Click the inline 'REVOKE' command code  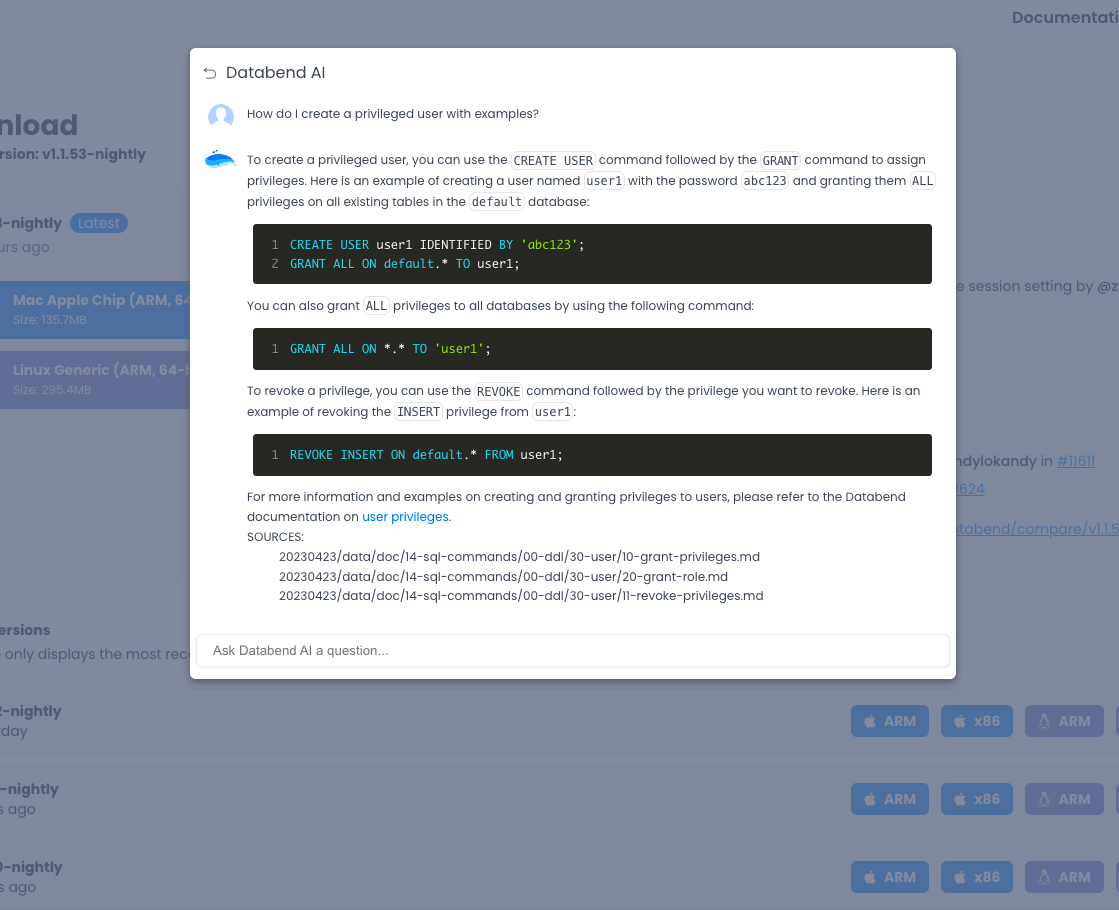click(498, 391)
